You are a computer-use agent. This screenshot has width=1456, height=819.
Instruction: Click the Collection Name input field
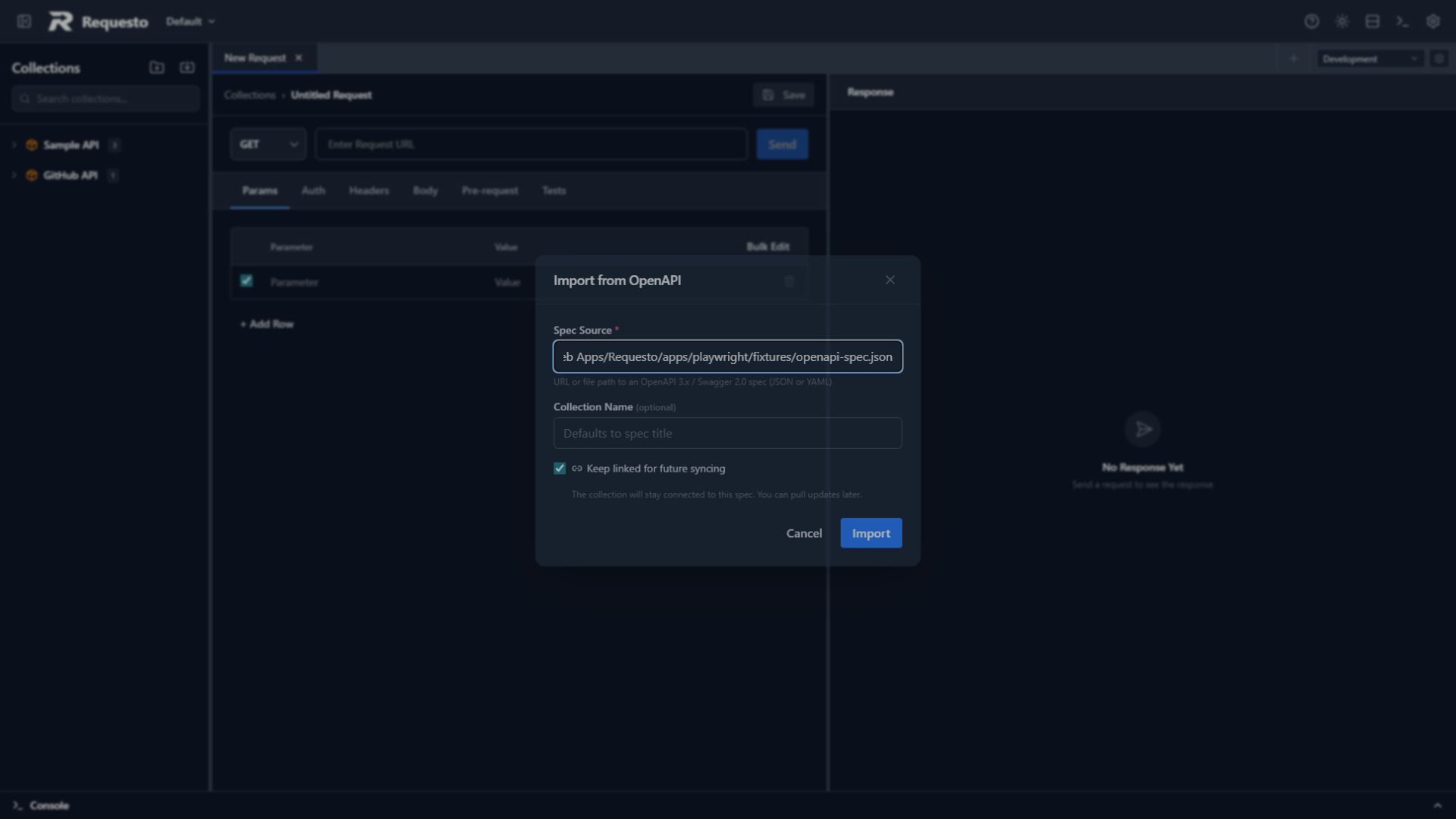click(x=727, y=433)
